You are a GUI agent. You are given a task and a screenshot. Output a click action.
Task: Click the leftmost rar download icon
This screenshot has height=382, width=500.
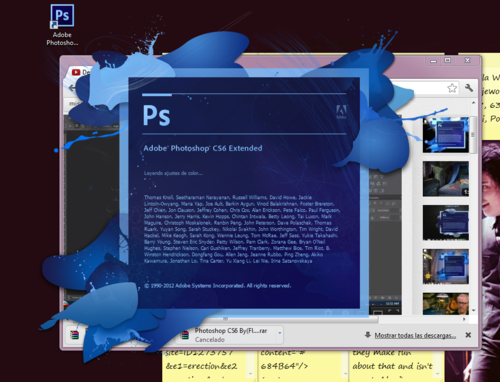coord(74,335)
